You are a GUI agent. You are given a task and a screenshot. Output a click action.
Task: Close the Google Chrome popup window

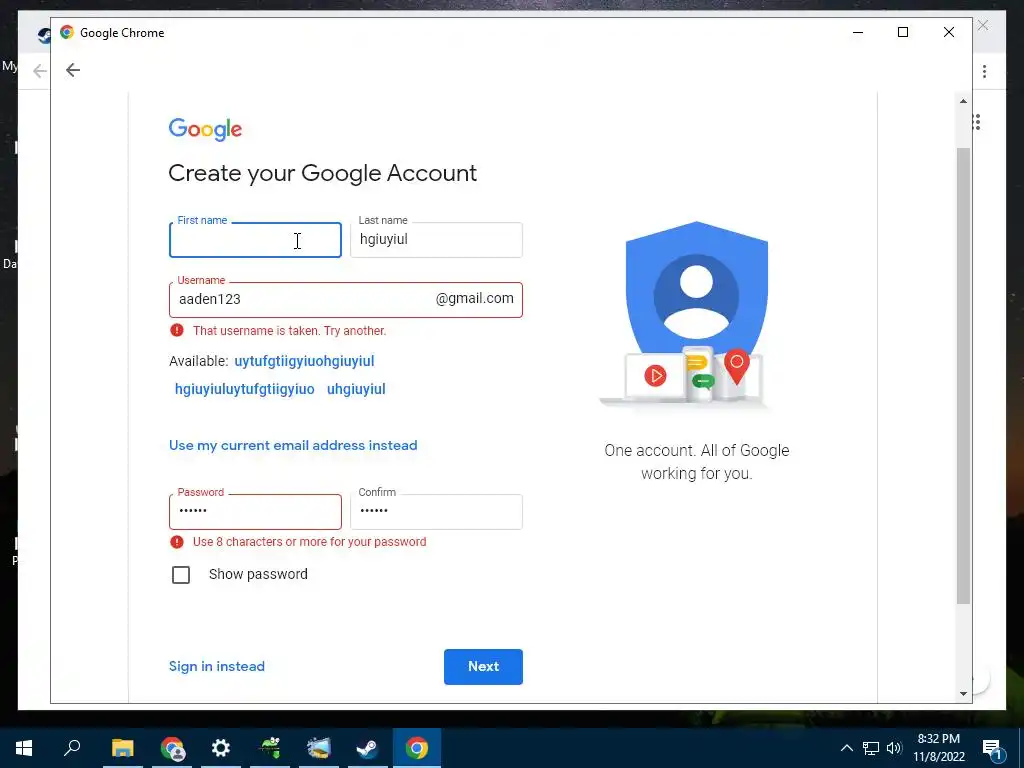(949, 33)
